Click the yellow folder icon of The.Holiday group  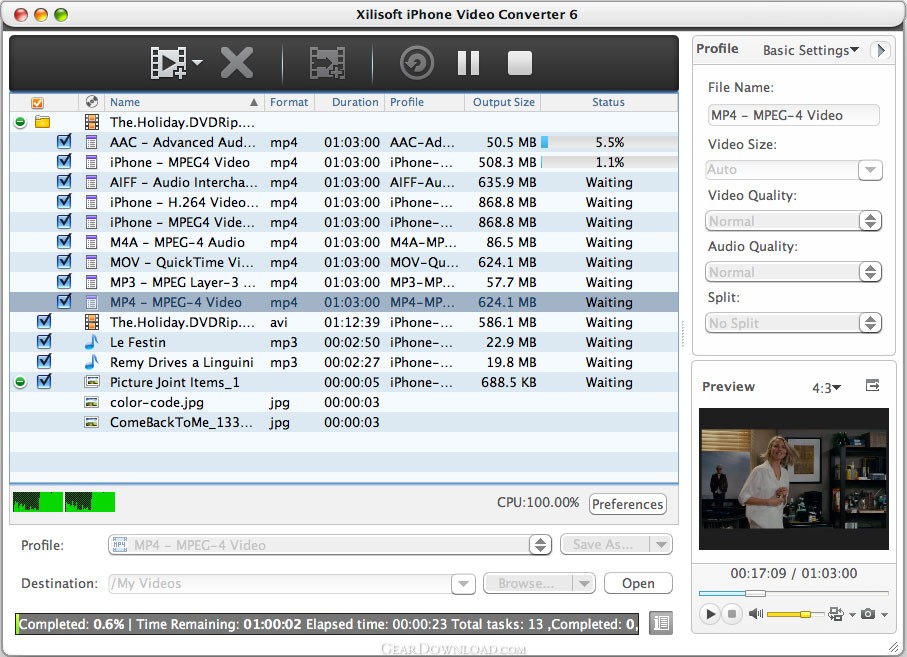(42, 122)
